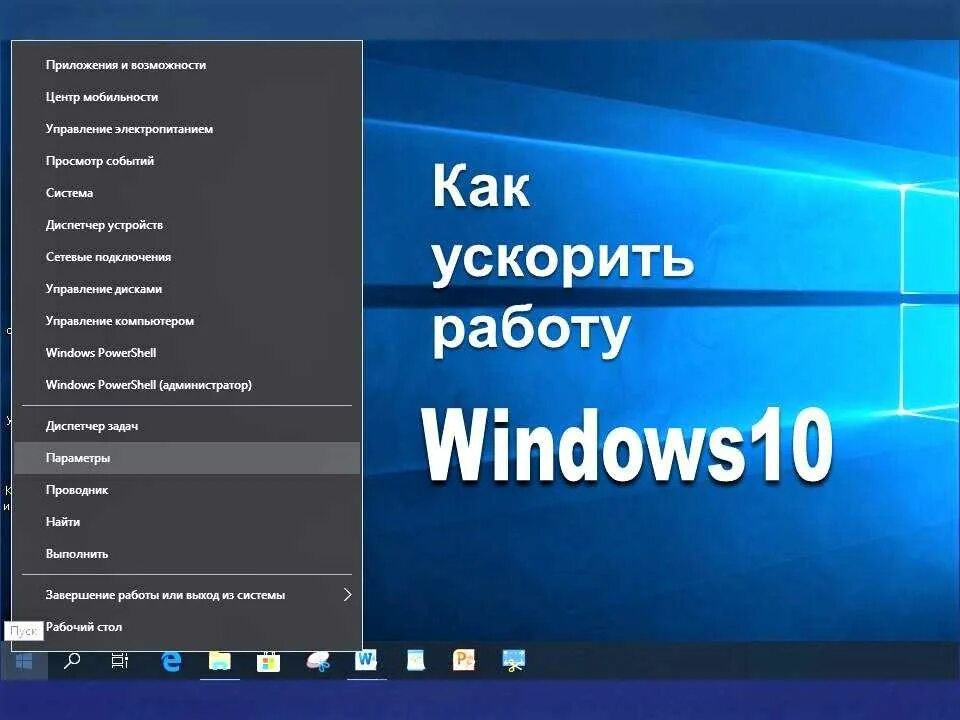Choose 'Выполнить' in the menu
Image resolution: width=960 pixels, height=720 pixels.
[x=187, y=553]
